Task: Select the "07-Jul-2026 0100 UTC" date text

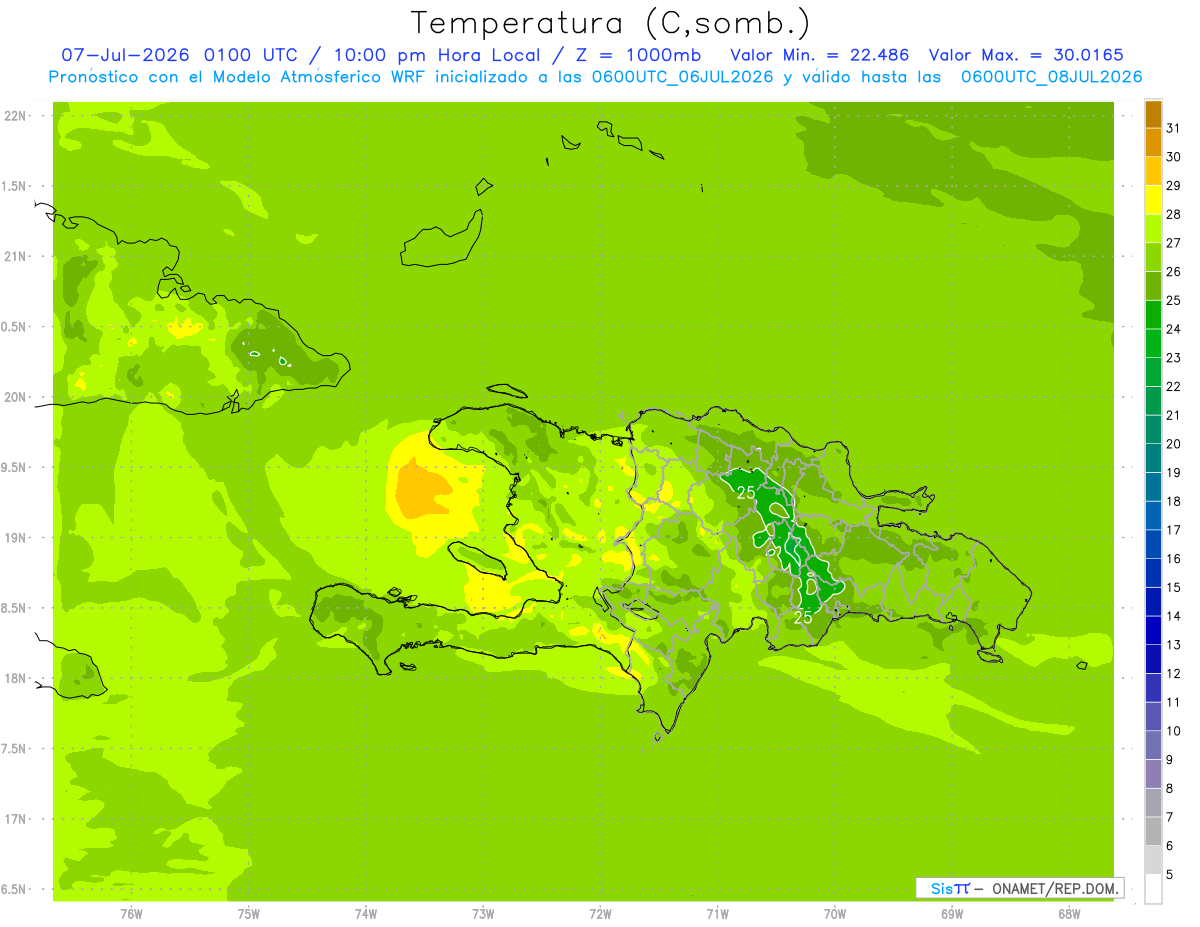Action: tap(179, 55)
